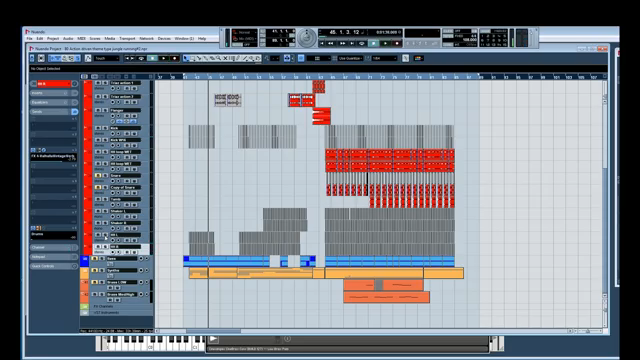Click Play in the floating transport panel
Viewport: 640px width, 360px height.
coord(385,43)
